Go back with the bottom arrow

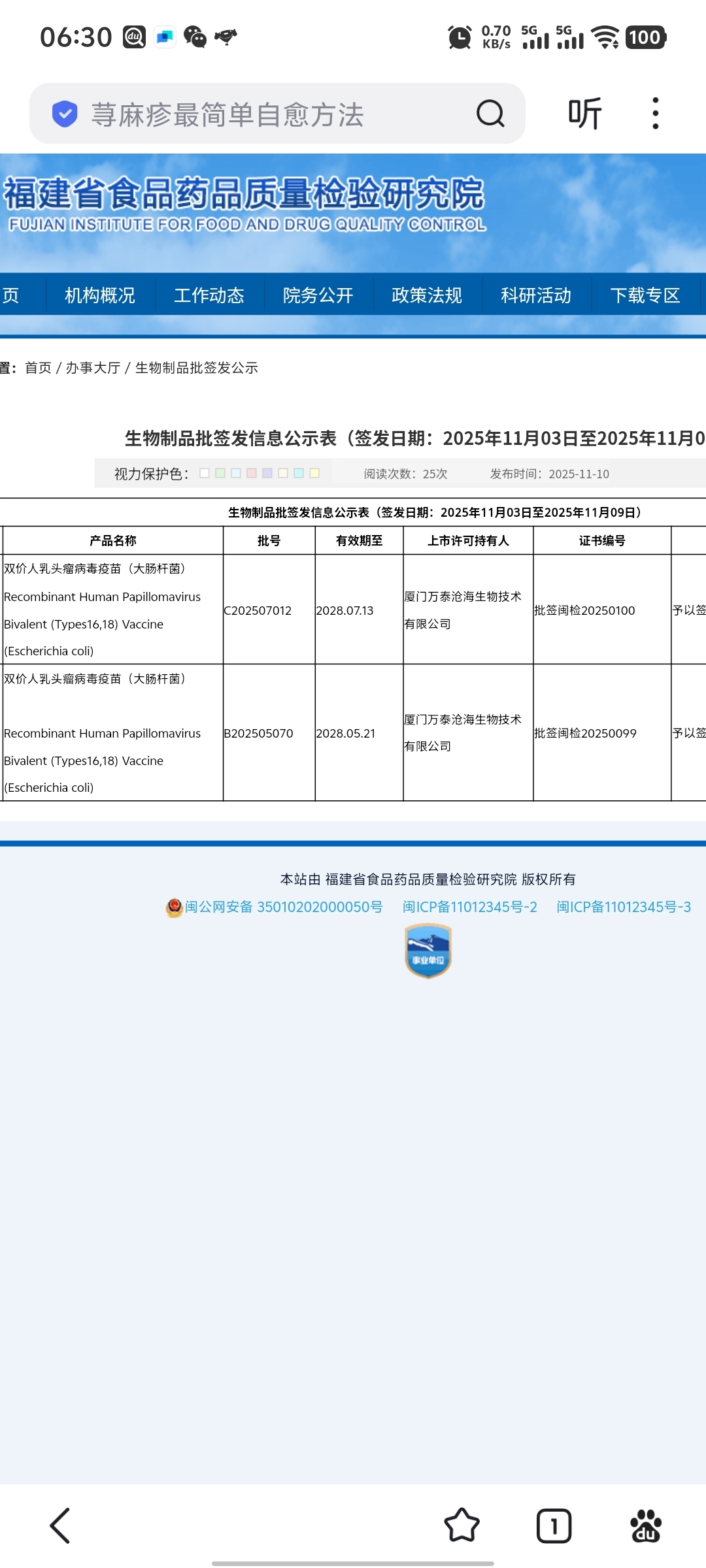pyautogui.click(x=60, y=1526)
